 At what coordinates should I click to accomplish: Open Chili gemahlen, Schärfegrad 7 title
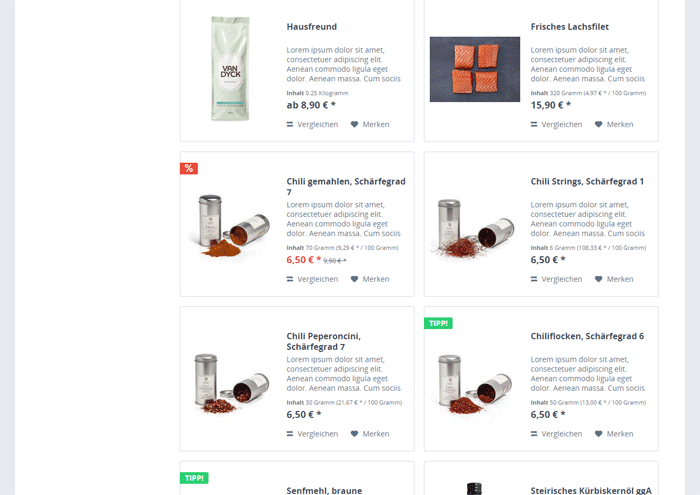346,187
